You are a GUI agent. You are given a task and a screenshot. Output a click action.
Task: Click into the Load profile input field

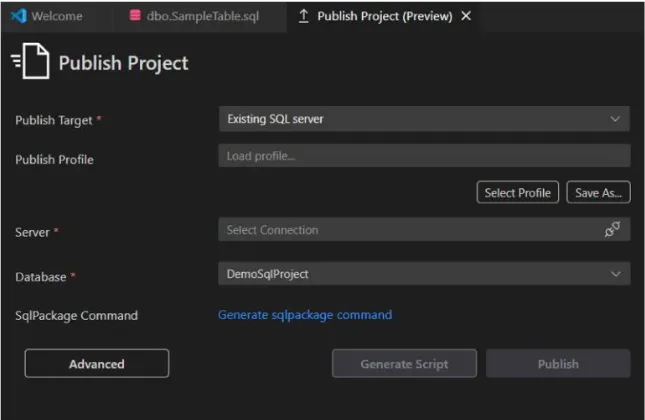pyautogui.click(x=423, y=156)
